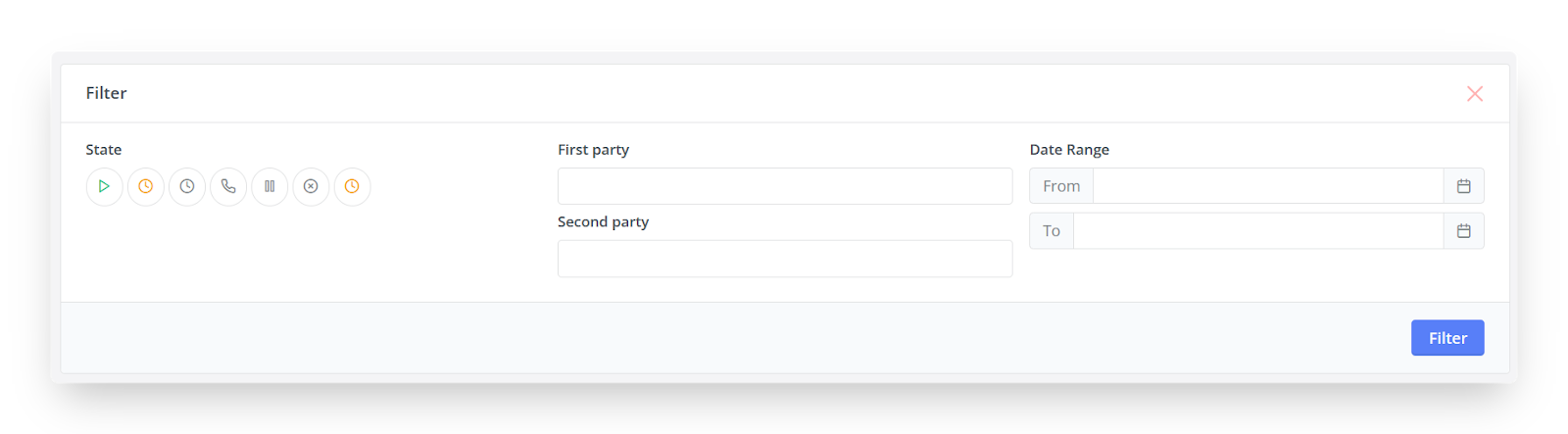
Task: Close the Filter dialog with the X
Action: (x=1475, y=94)
